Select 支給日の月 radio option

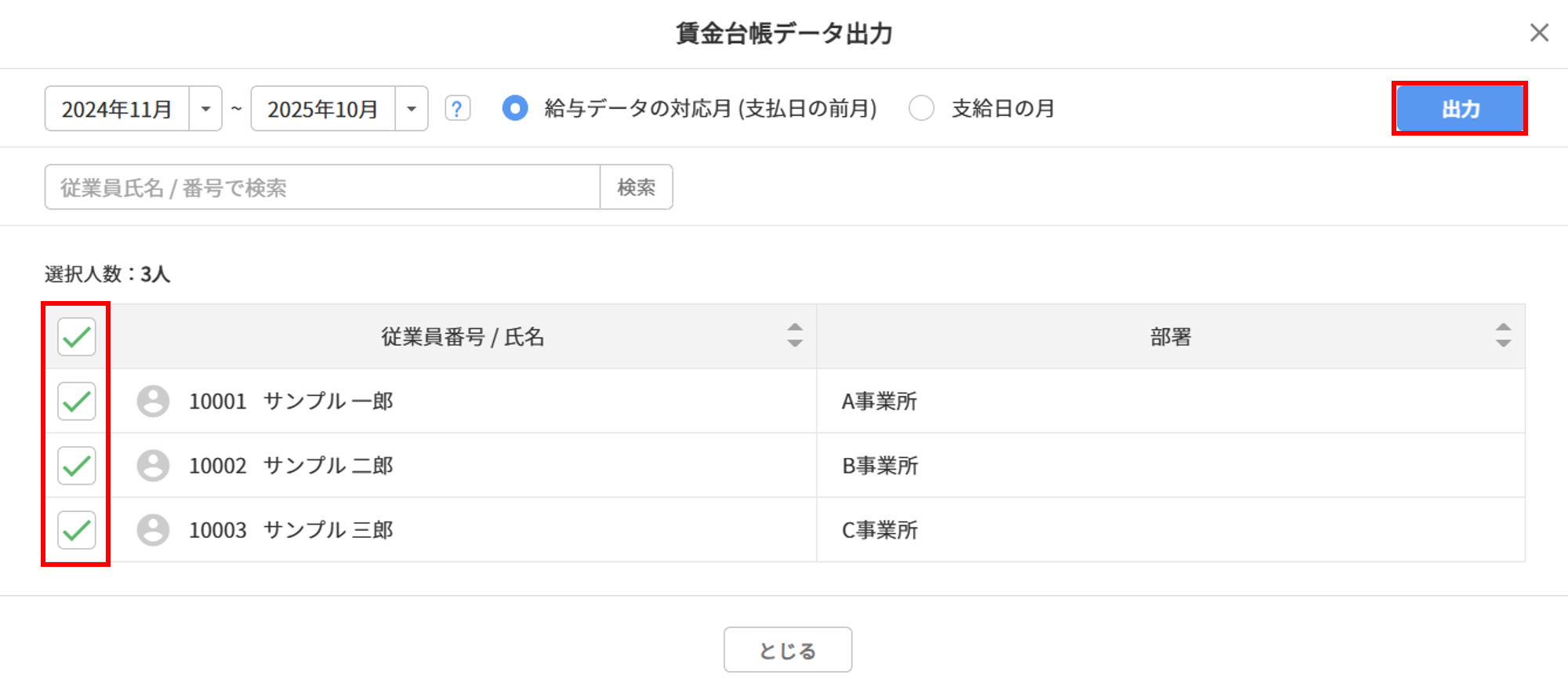coord(921,108)
